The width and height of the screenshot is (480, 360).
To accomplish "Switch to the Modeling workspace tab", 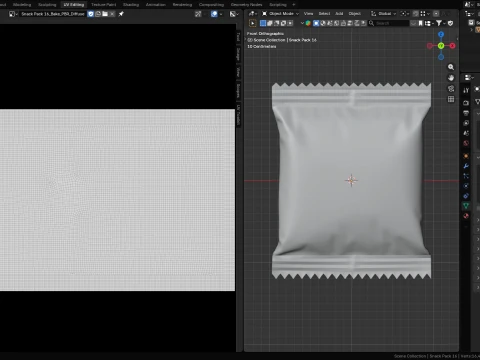I will (x=22, y=5).
